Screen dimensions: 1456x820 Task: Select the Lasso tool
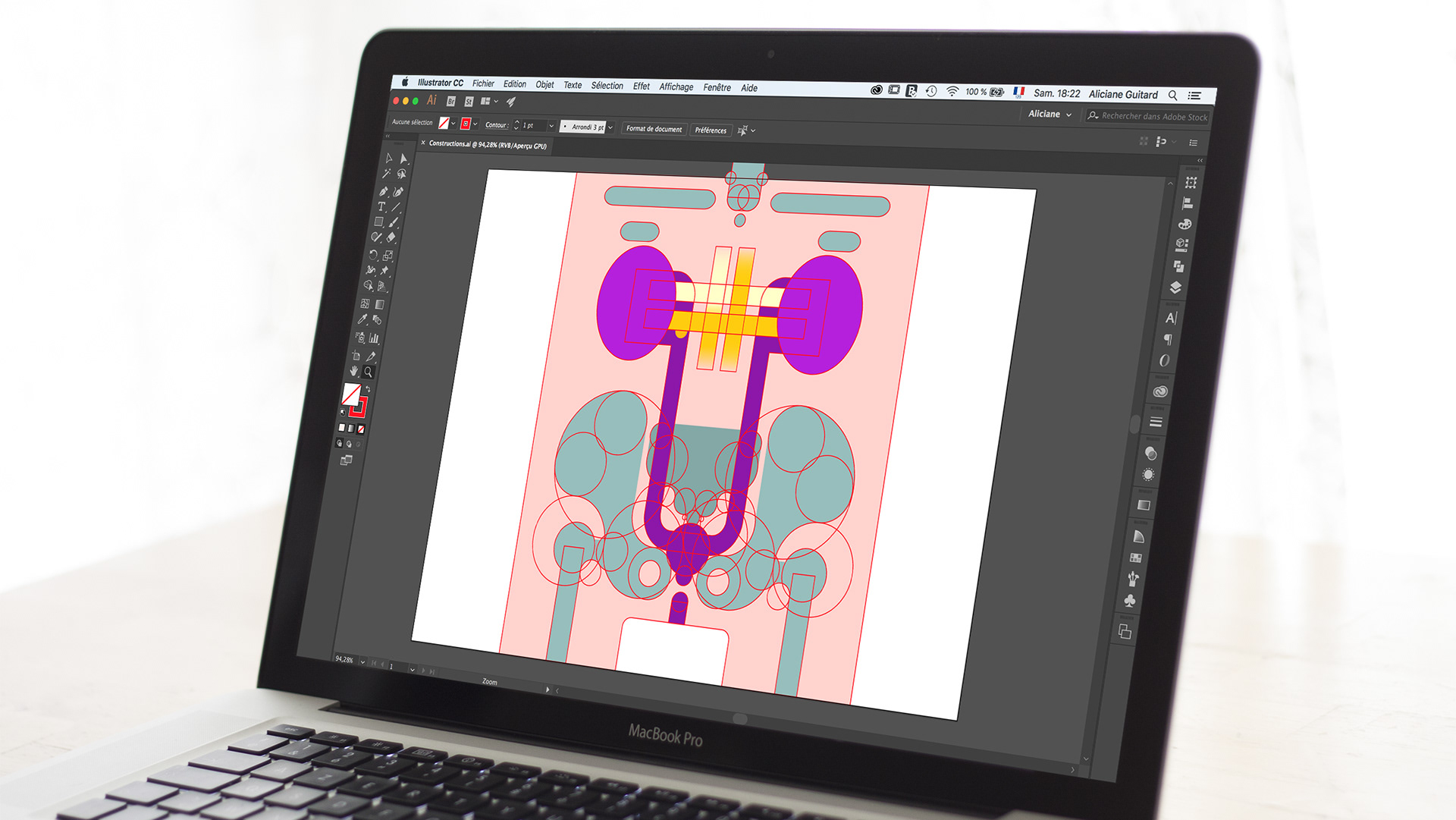(x=401, y=174)
